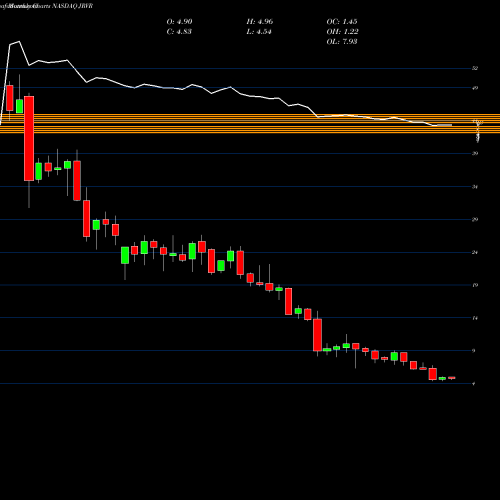Select the 39 price axis label
The height and width of the screenshot is (500, 500).
(475, 153)
